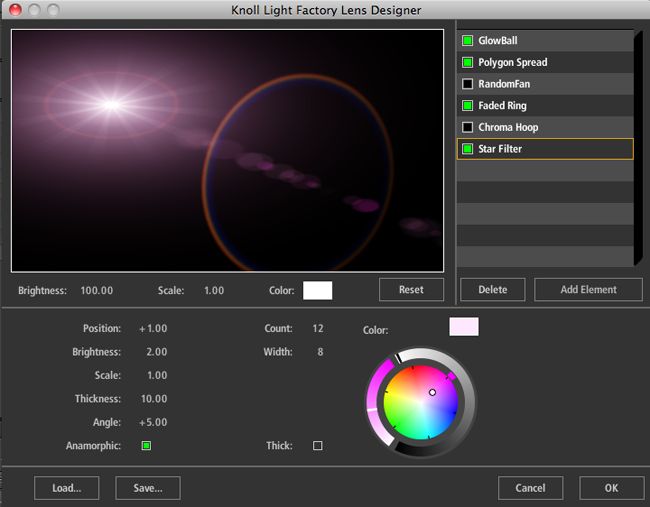The width and height of the screenshot is (650, 507).
Task: Select the RandomFan element row
Action: pyautogui.click(x=545, y=84)
